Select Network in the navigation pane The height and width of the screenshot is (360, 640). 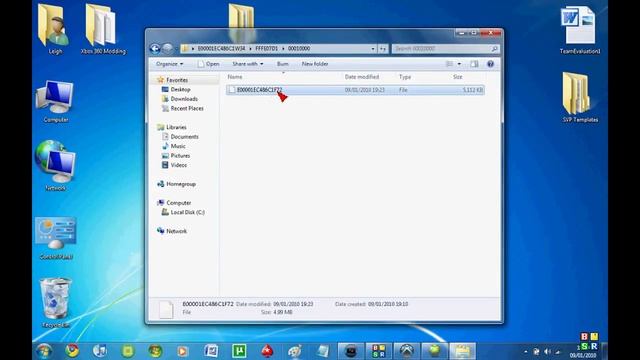[x=176, y=231]
